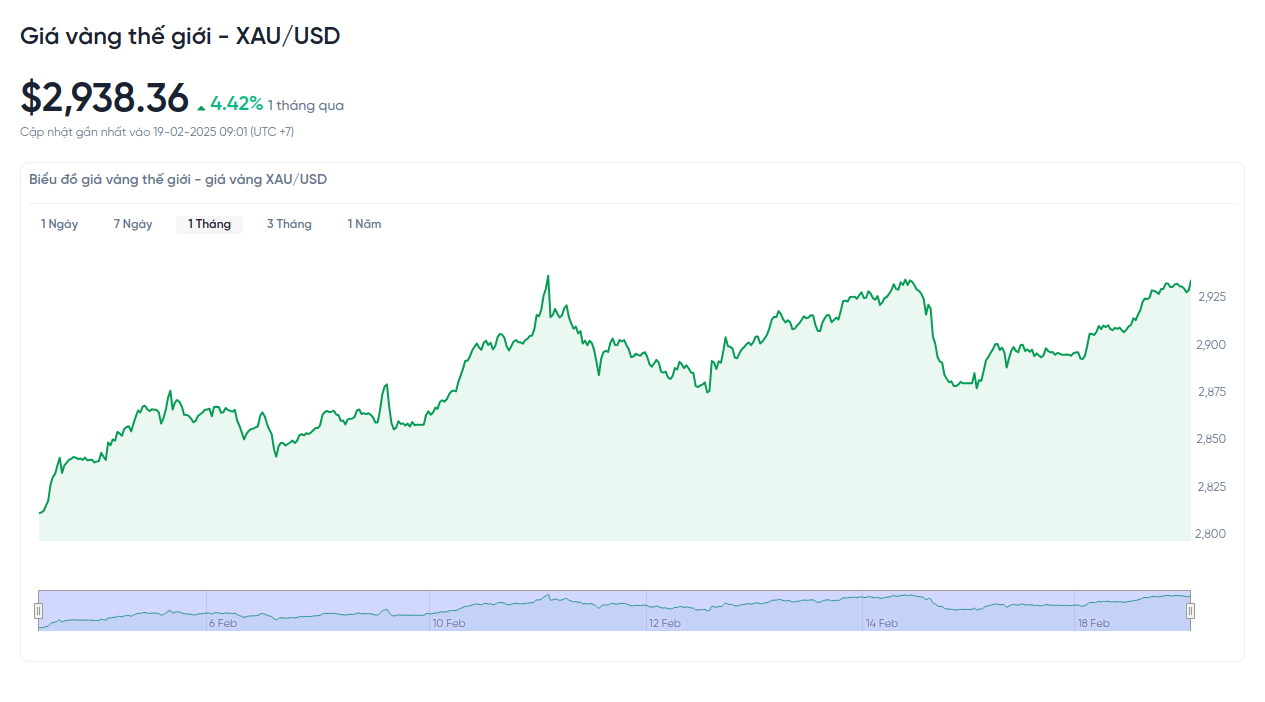The image size is (1265, 702).
Task: Click the Giá vàng thế giới heading
Action: (180, 36)
